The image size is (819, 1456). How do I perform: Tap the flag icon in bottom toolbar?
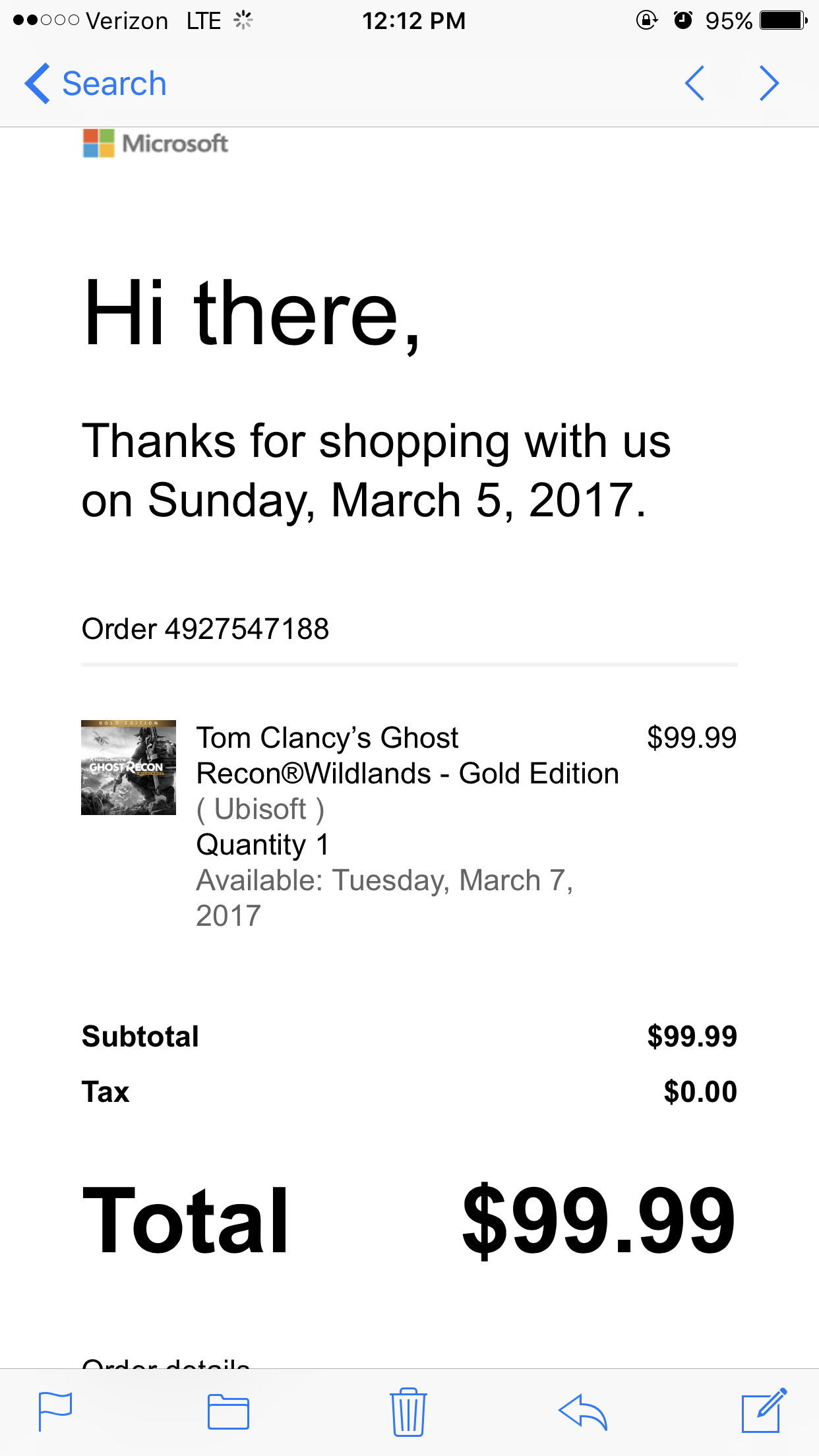(55, 1412)
